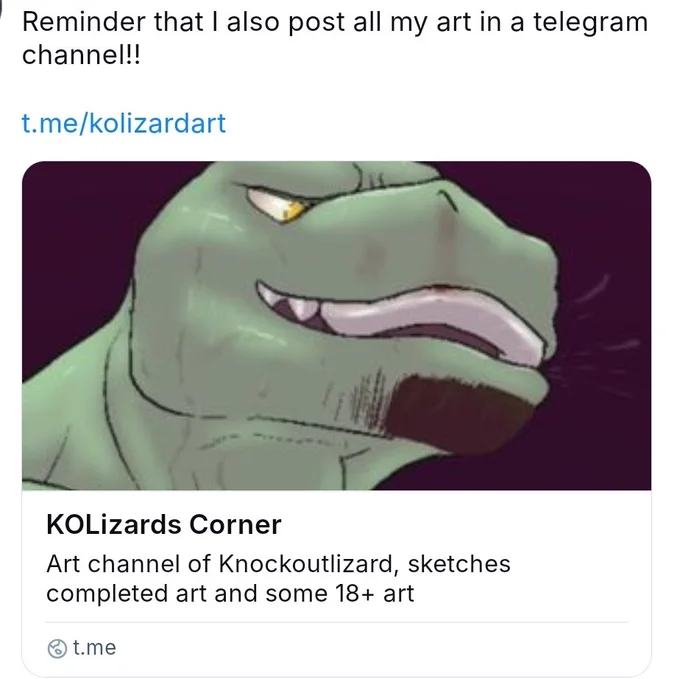Open the t.me/kolizardart link
The width and height of the screenshot is (680, 679).
(x=124, y=123)
